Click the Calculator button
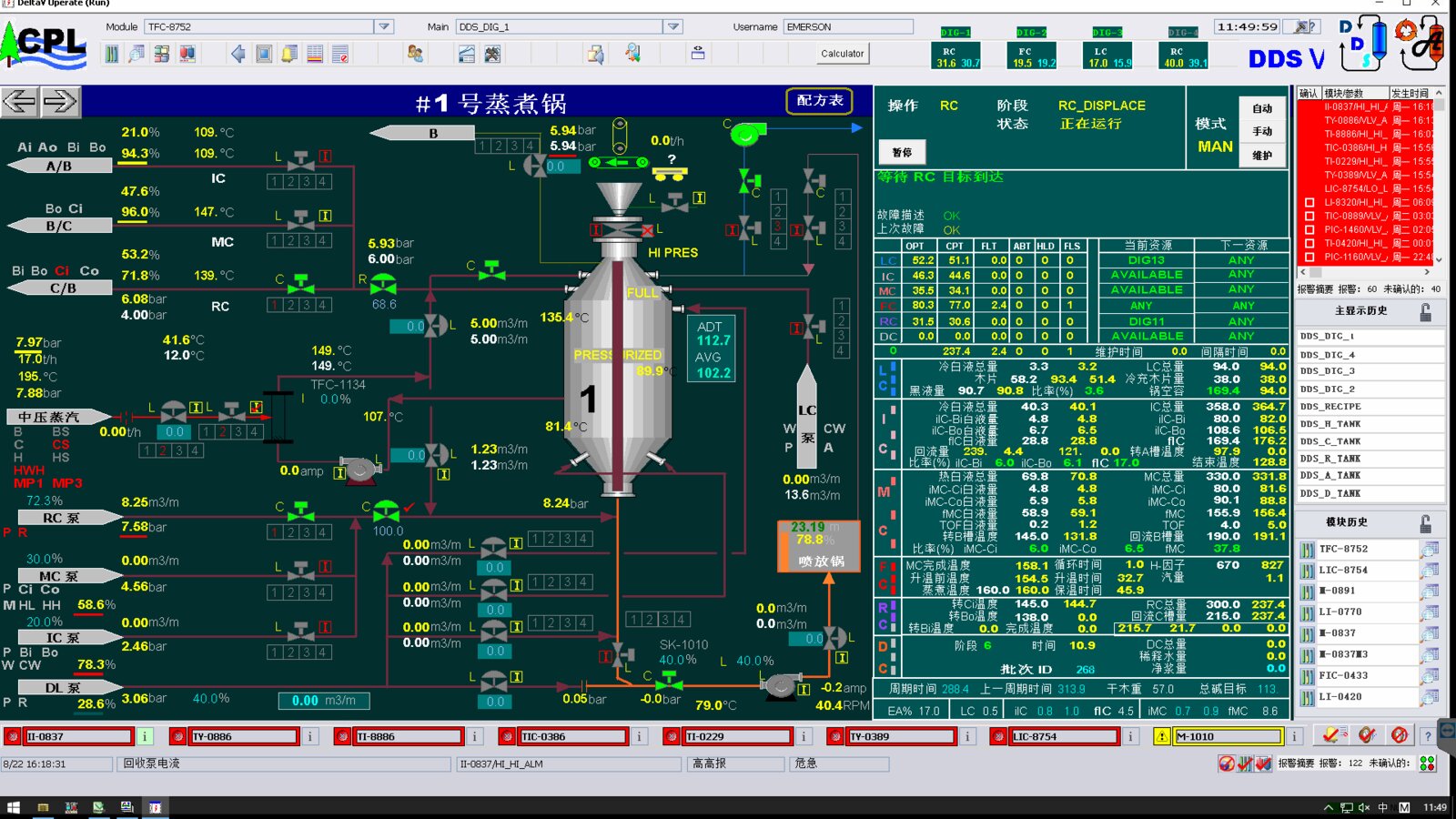Viewport: 1456px width, 819px height. tap(843, 54)
